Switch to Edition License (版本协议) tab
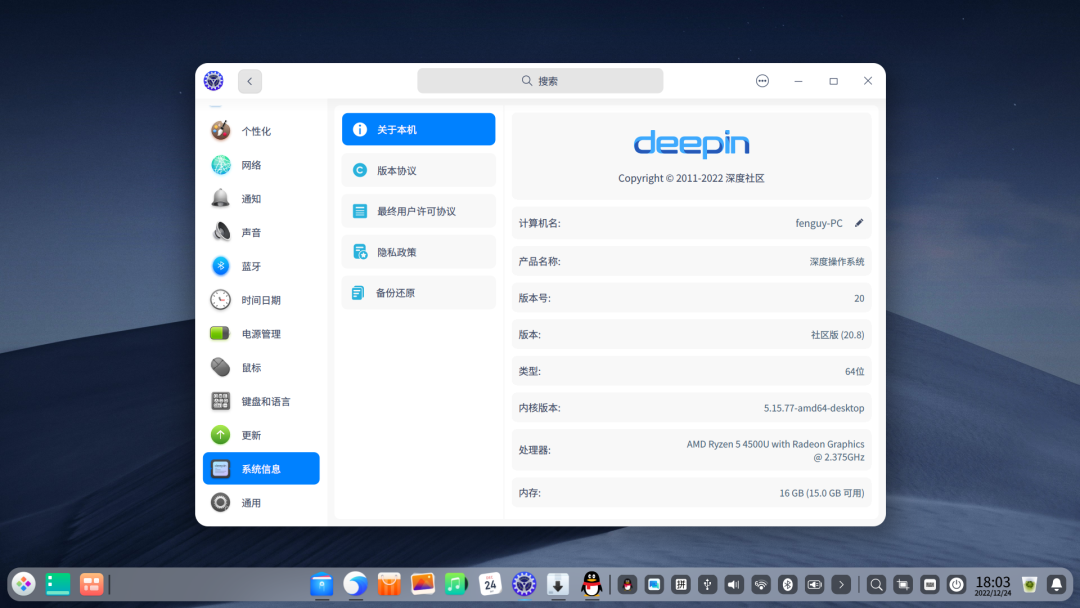Screen dimensions: 1080x608 pos(418,170)
